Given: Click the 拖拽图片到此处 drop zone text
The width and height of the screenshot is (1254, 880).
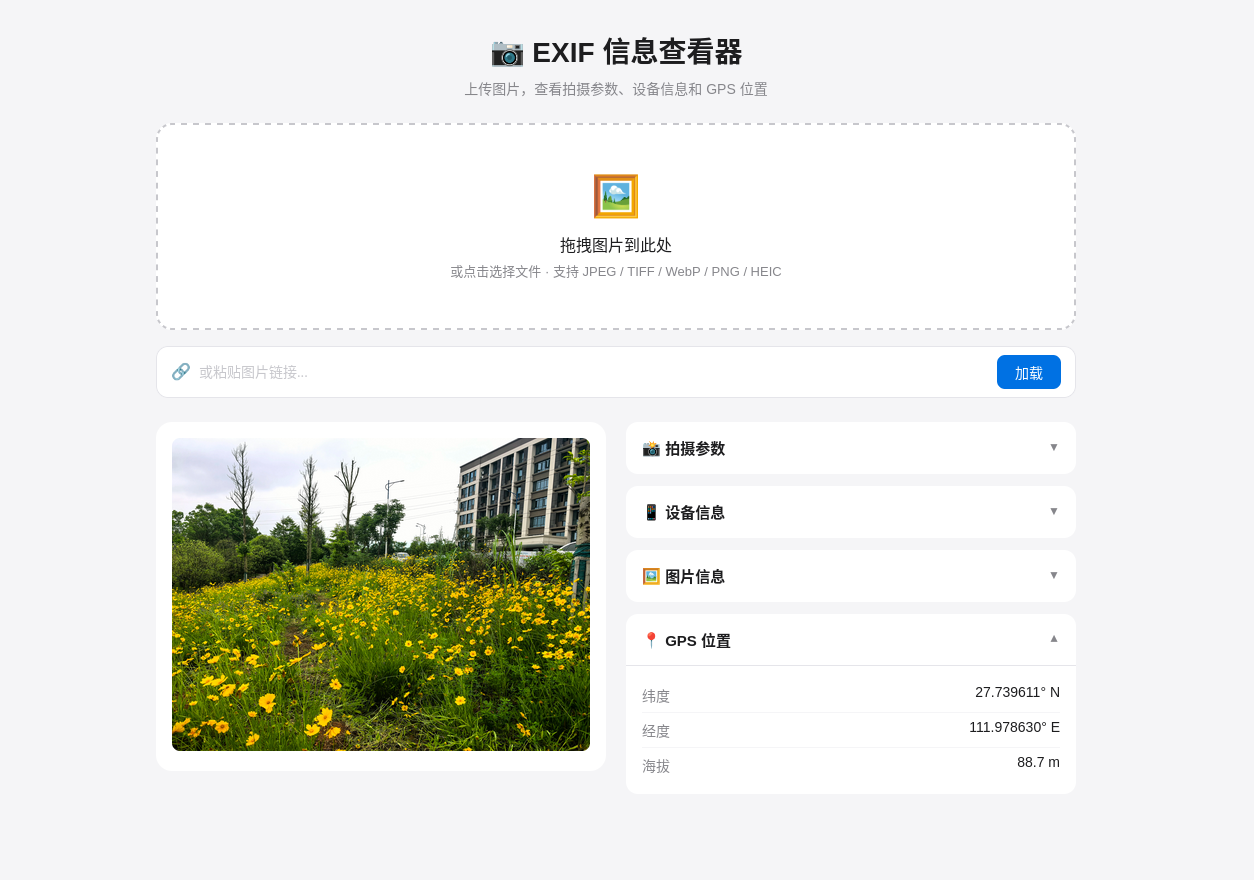Looking at the screenshot, I should click(x=616, y=245).
